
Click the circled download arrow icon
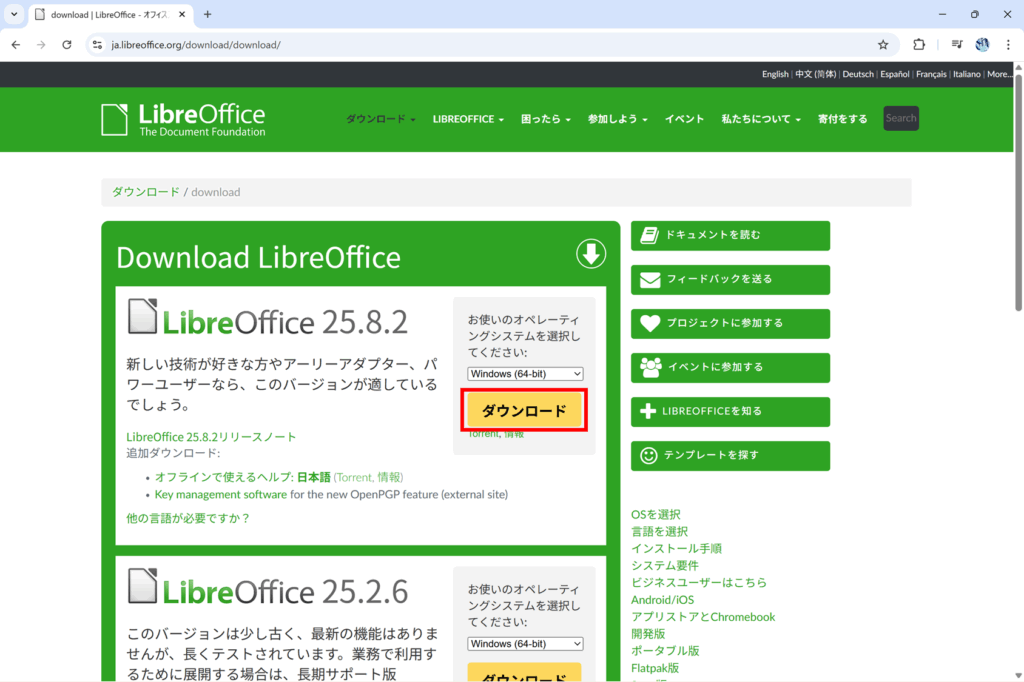[591, 254]
